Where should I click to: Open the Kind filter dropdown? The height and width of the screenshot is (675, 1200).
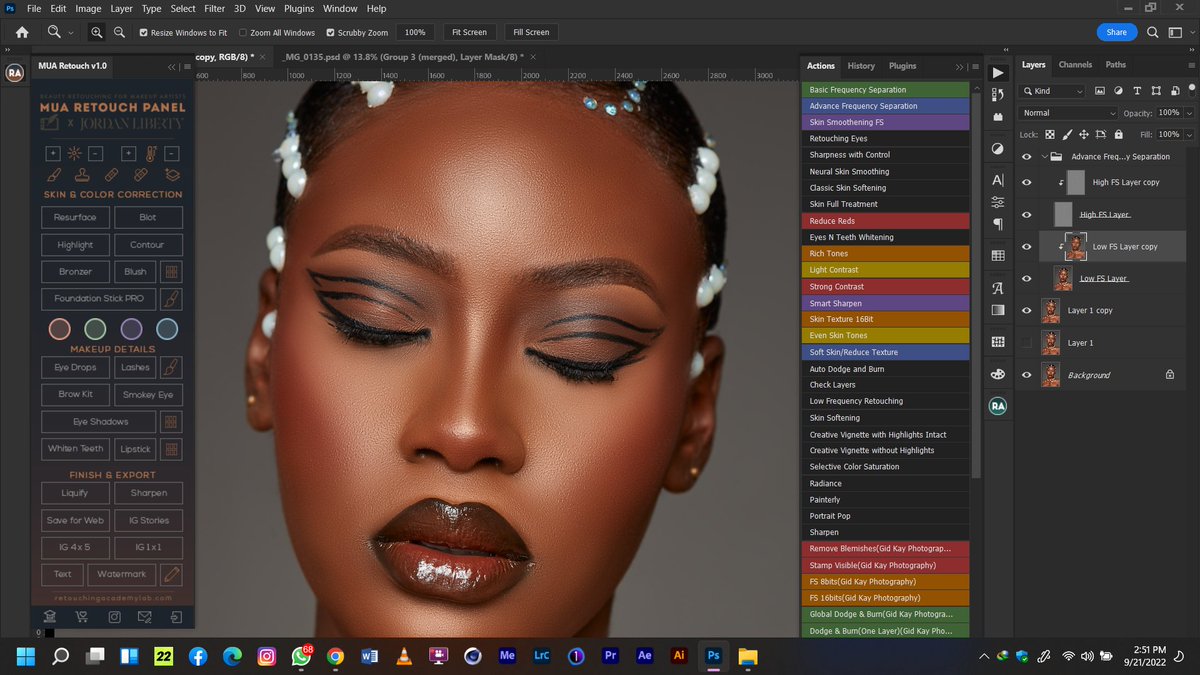tap(1052, 91)
